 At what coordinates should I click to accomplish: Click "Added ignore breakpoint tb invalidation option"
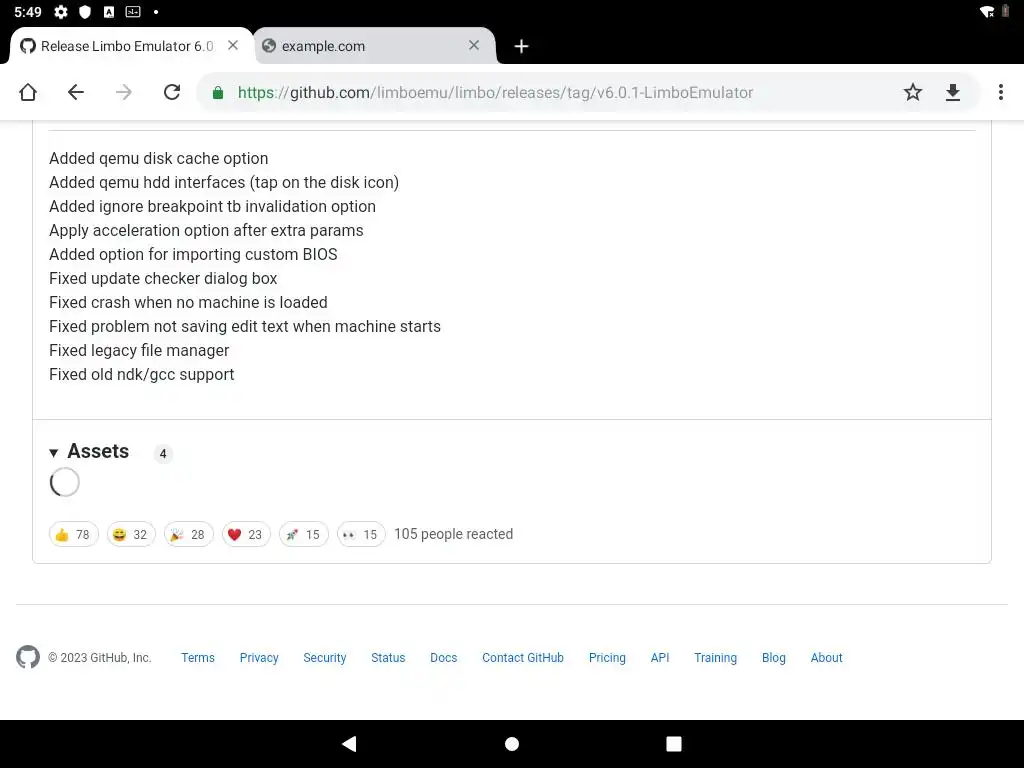tap(212, 206)
